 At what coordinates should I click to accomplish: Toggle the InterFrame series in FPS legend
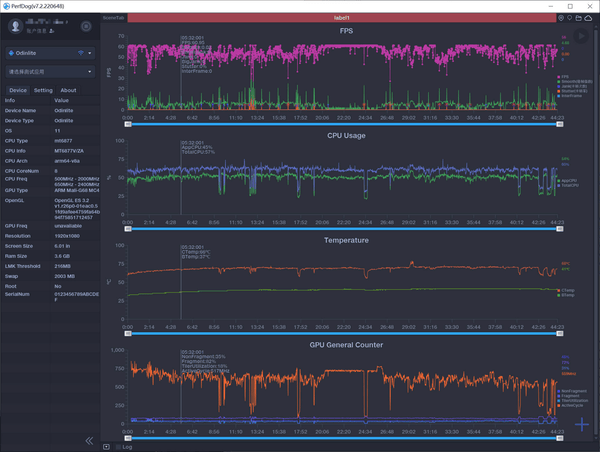(x=569, y=95)
